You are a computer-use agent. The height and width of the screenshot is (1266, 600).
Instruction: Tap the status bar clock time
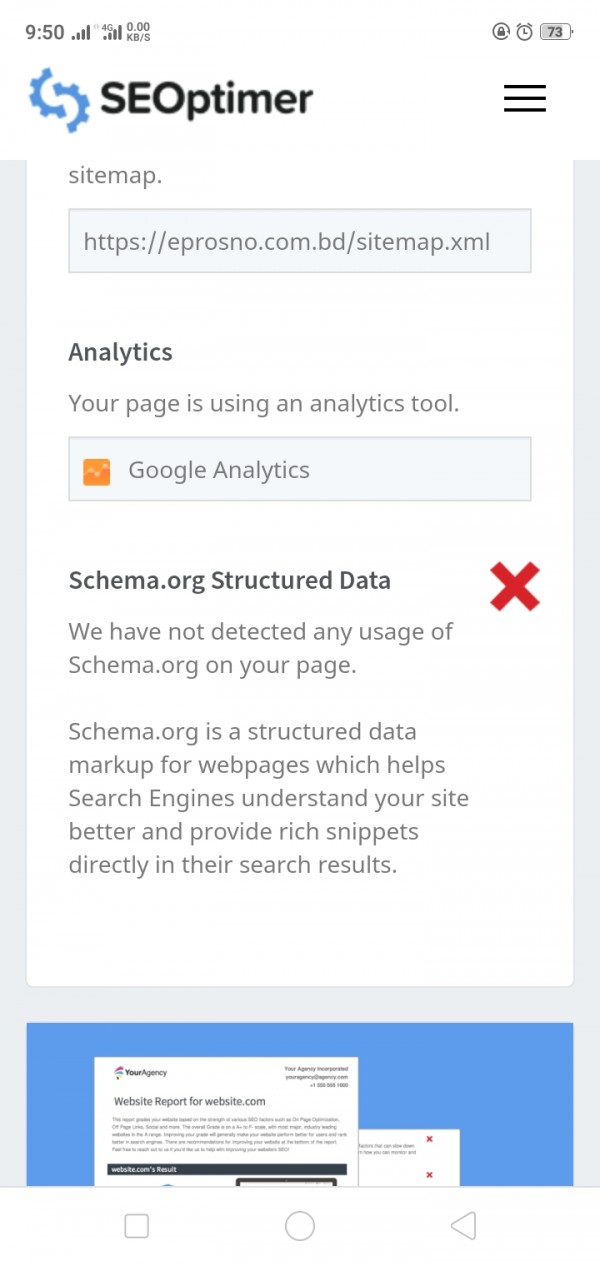[45, 32]
